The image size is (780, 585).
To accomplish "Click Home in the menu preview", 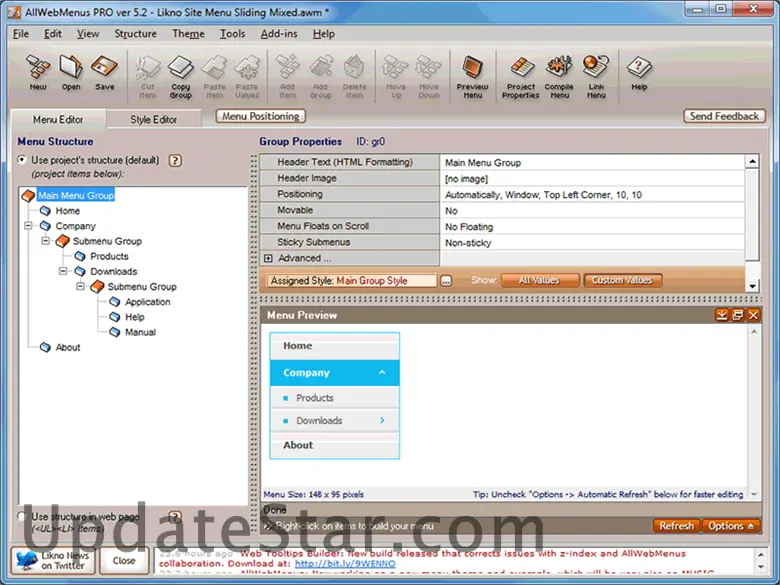I will tap(334, 346).
